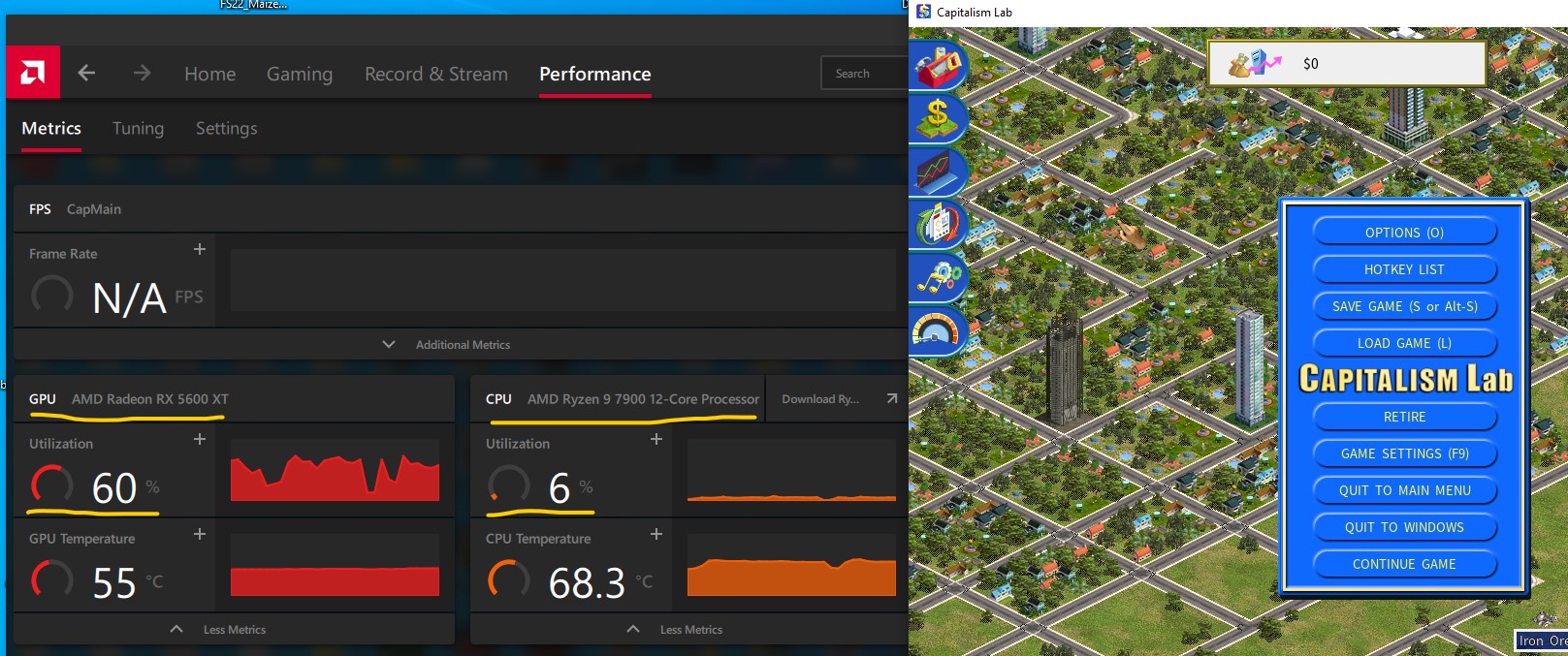1568x656 pixels.
Task: Add Frame Rate metric with plus icon
Action: 200,249
